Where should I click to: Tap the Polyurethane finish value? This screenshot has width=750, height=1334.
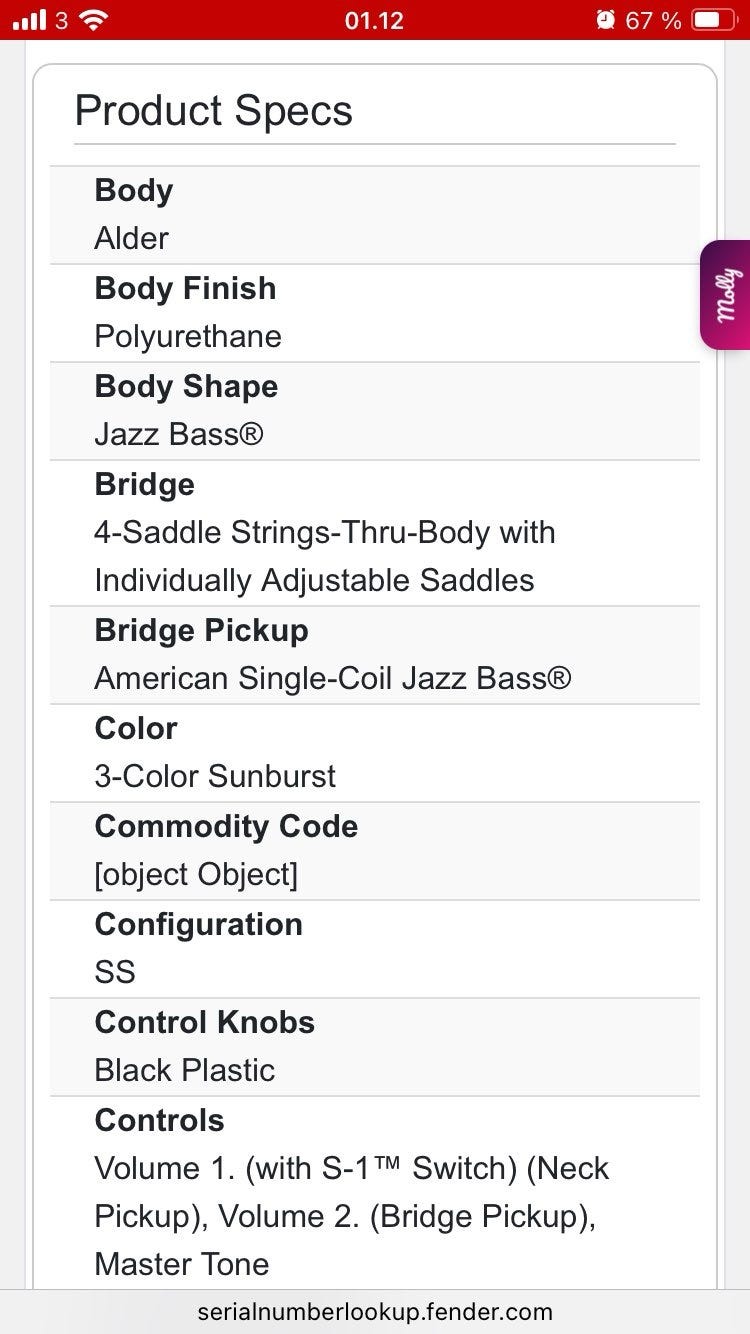188,336
